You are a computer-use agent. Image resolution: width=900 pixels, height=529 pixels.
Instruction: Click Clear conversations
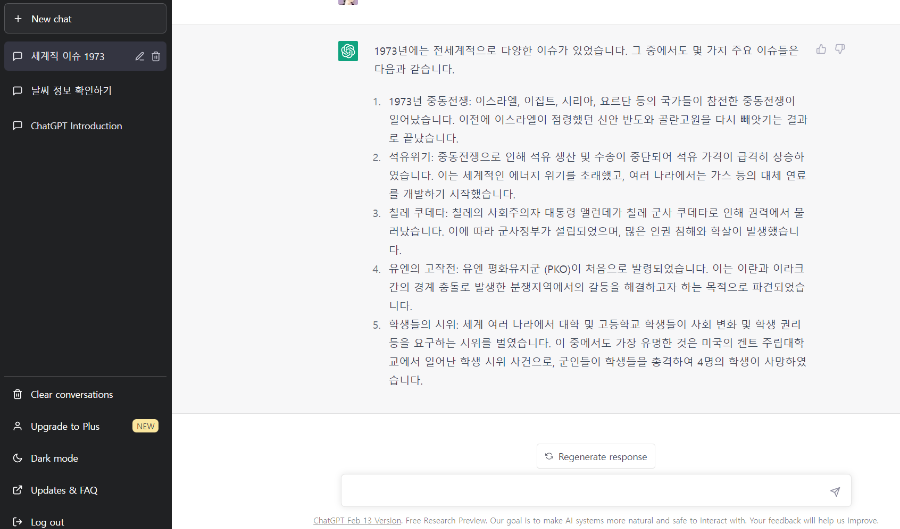coord(85,395)
